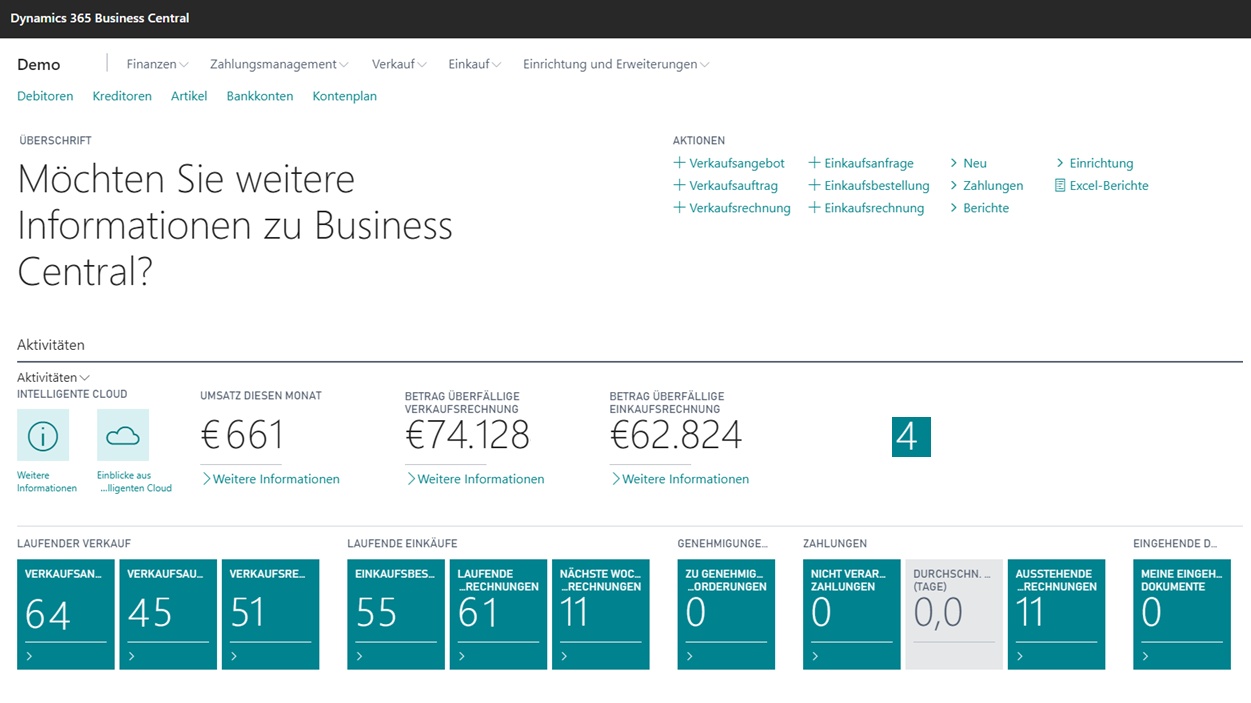Open the Intelligent Cloud insights cloud icon
Viewport: 1251px width, 703px height.
[x=123, y=435]
